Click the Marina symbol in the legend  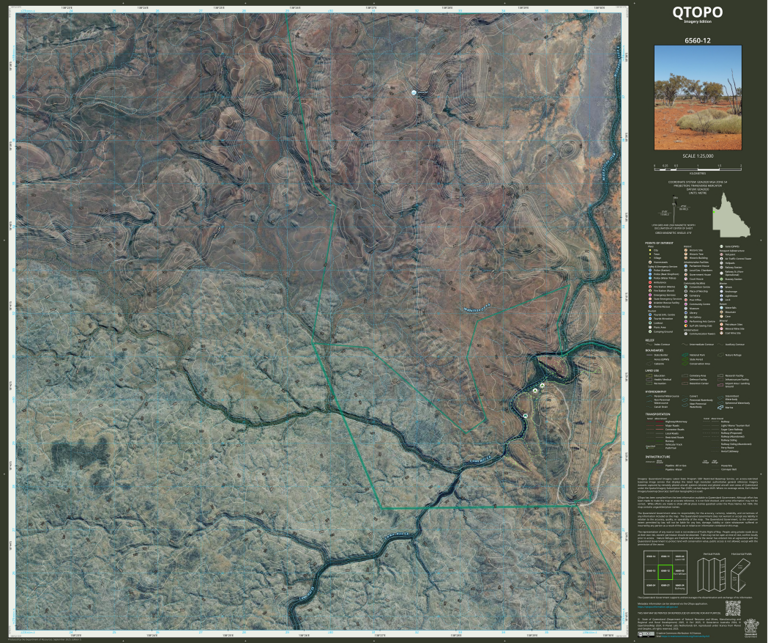click(x=720, y=407)
